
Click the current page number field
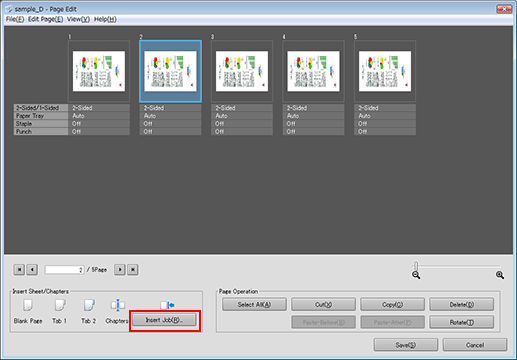point(64,270)
